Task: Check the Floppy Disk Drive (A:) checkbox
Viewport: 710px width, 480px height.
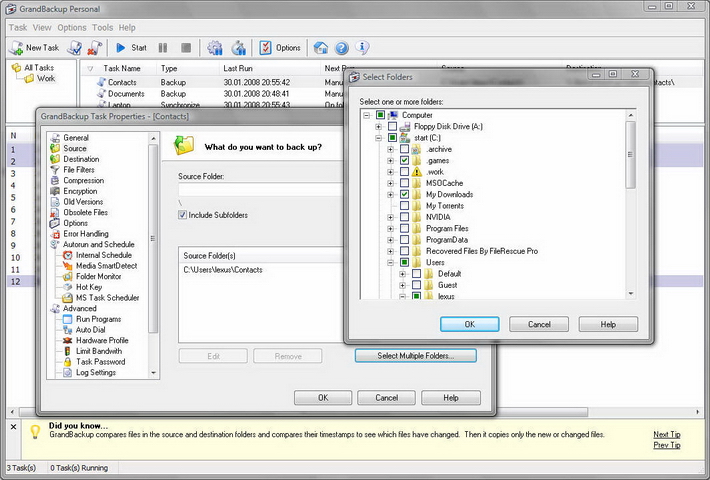Action: pos(392,126)
